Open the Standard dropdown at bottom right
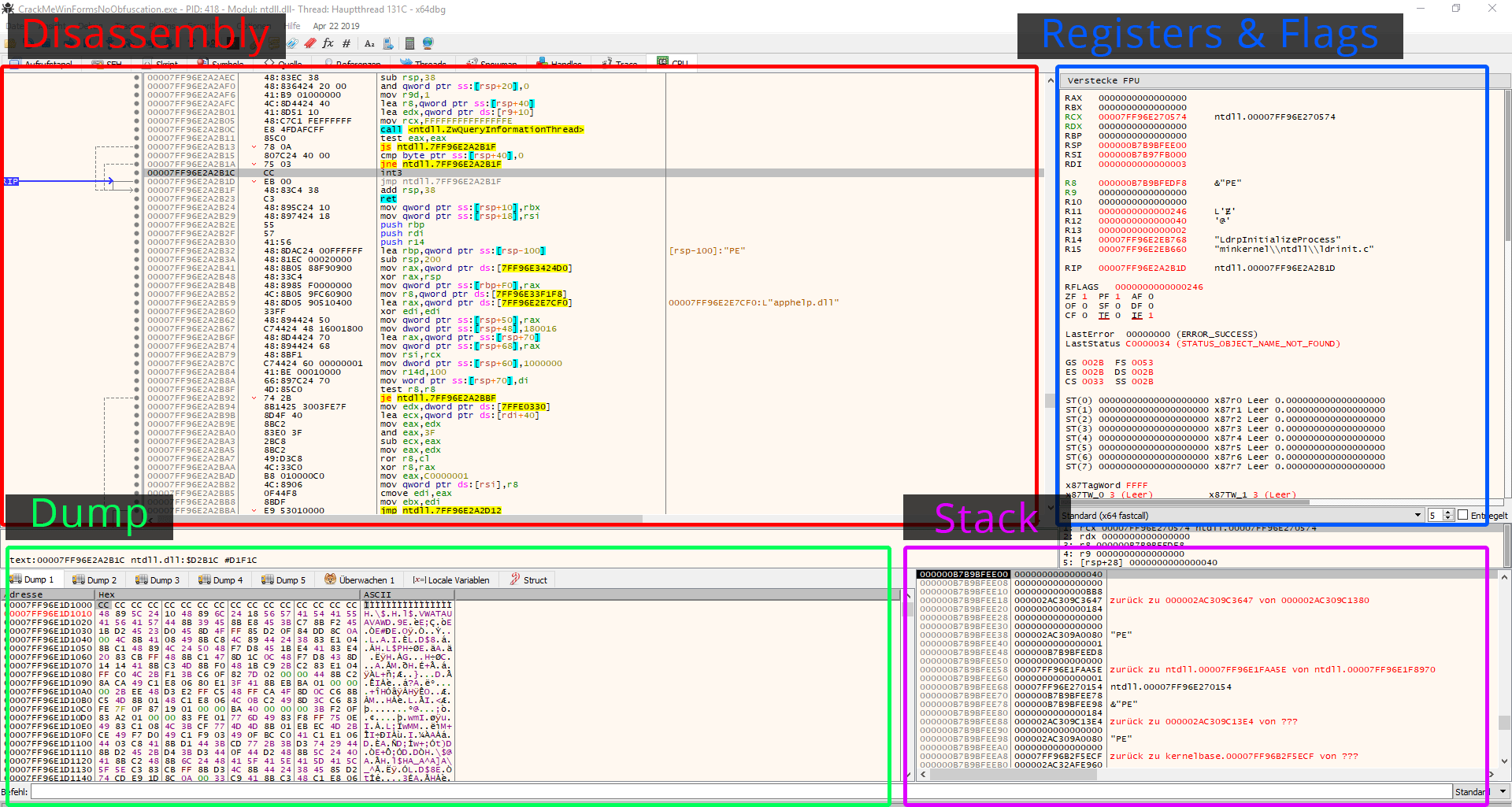 (x=1480, y=791)
